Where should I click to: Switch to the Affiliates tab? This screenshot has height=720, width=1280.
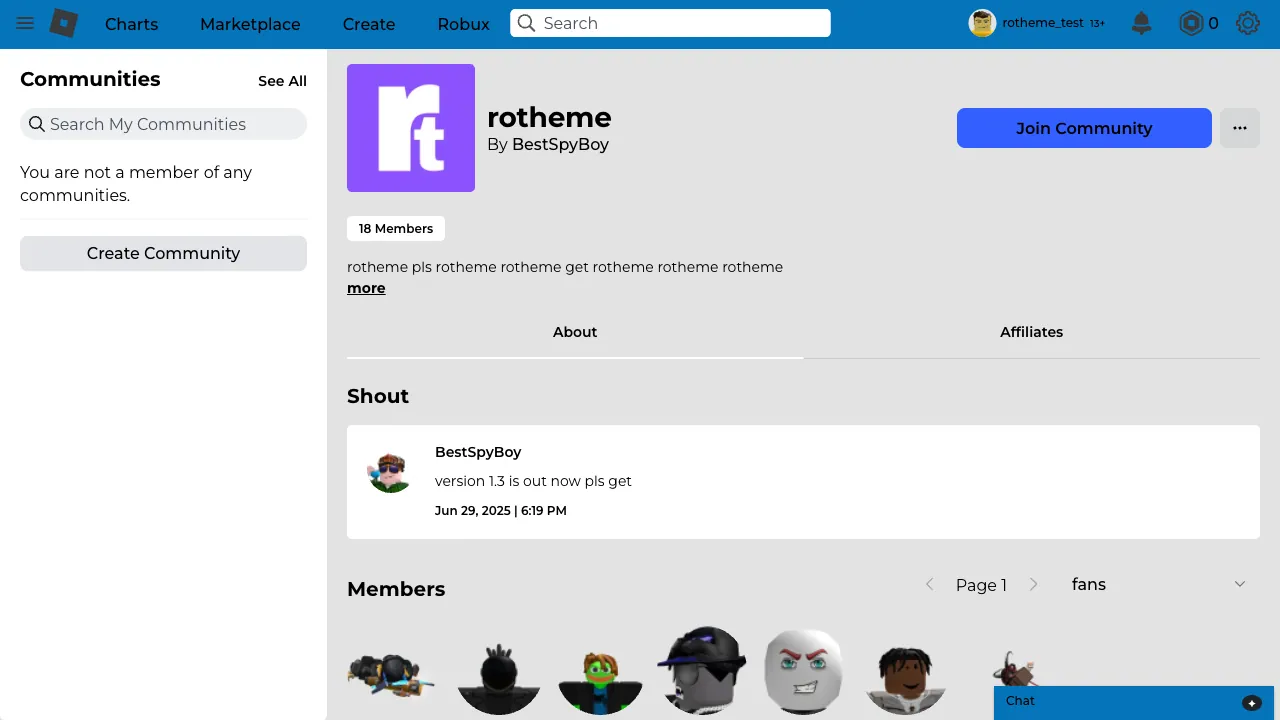1031,332
